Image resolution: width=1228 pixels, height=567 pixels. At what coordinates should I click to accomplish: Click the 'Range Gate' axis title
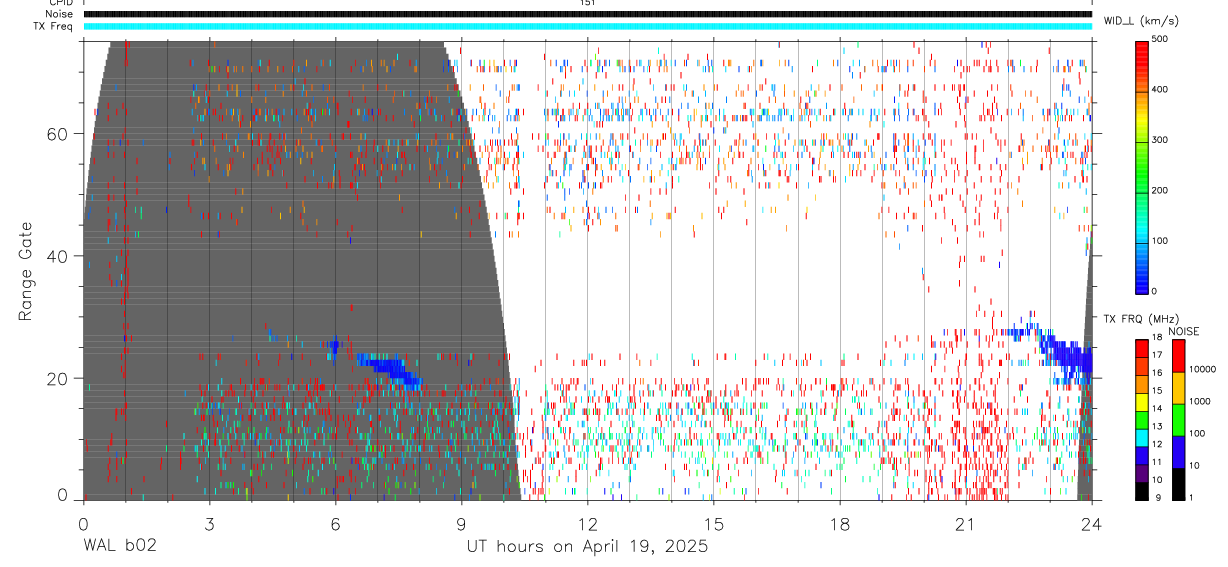pyautogui.click(x=24, y=272)
